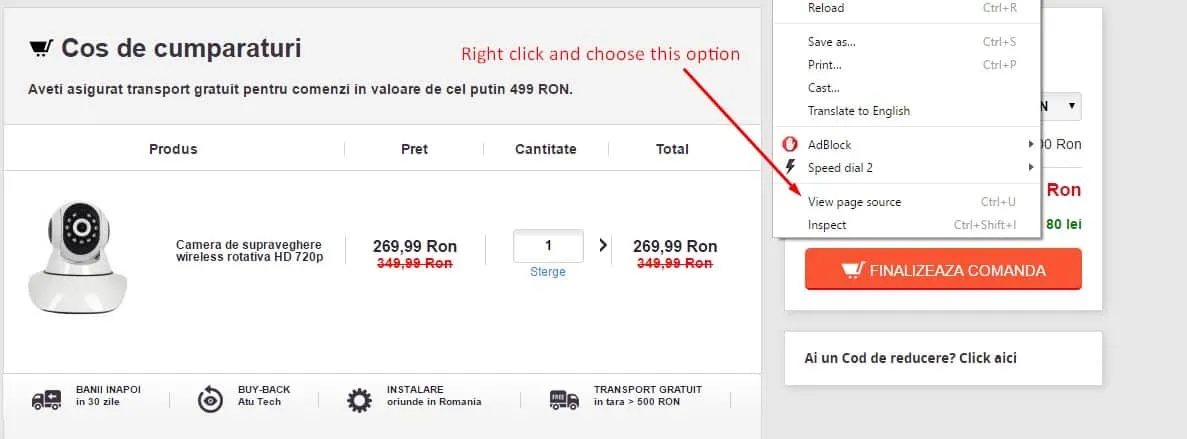Image resolution: width=1187 pixels, height=439 pixels.
Task: Click the quantity input field showing 1
Action: pos(548,245)
